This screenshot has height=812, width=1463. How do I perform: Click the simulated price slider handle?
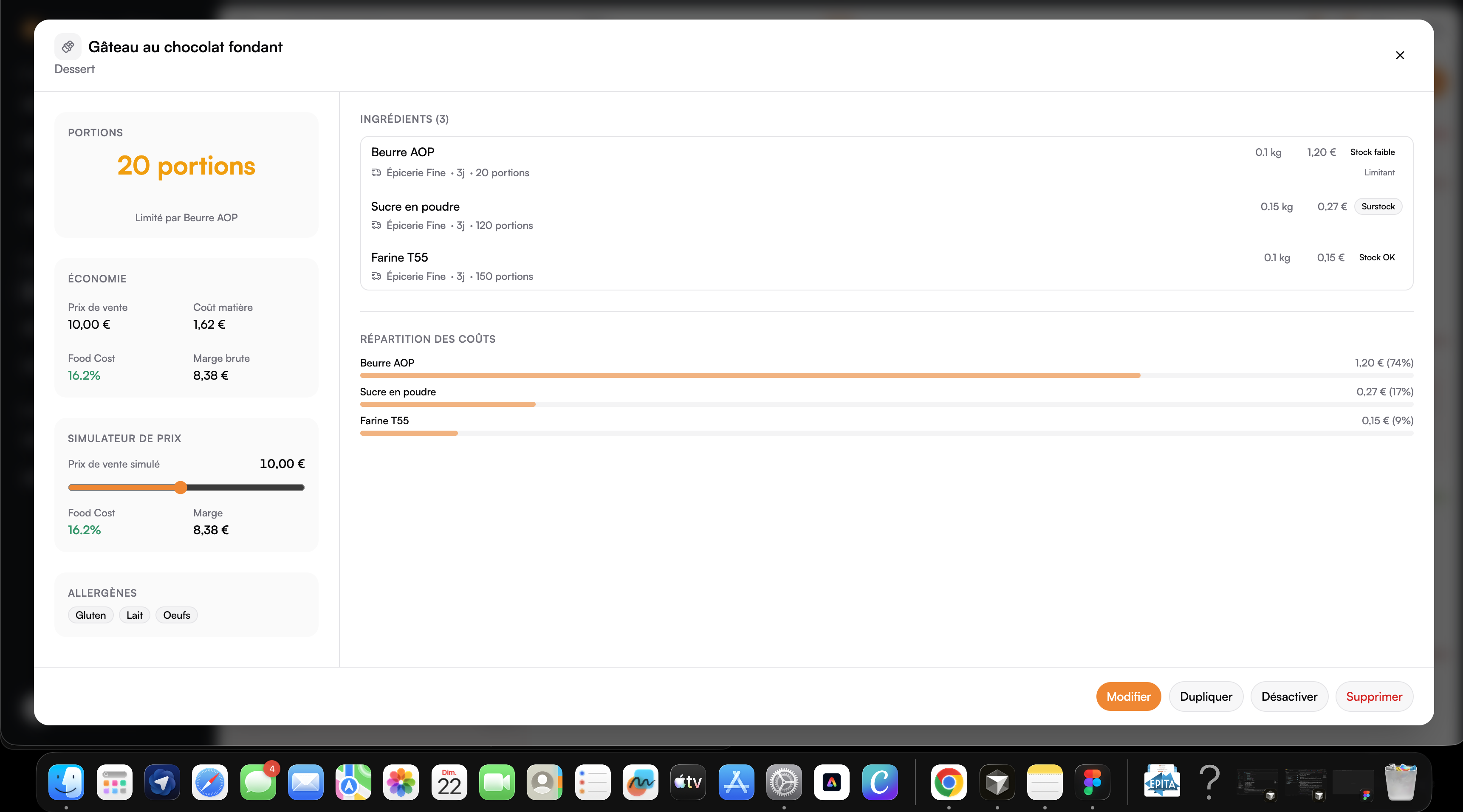[x=181, y=487]
